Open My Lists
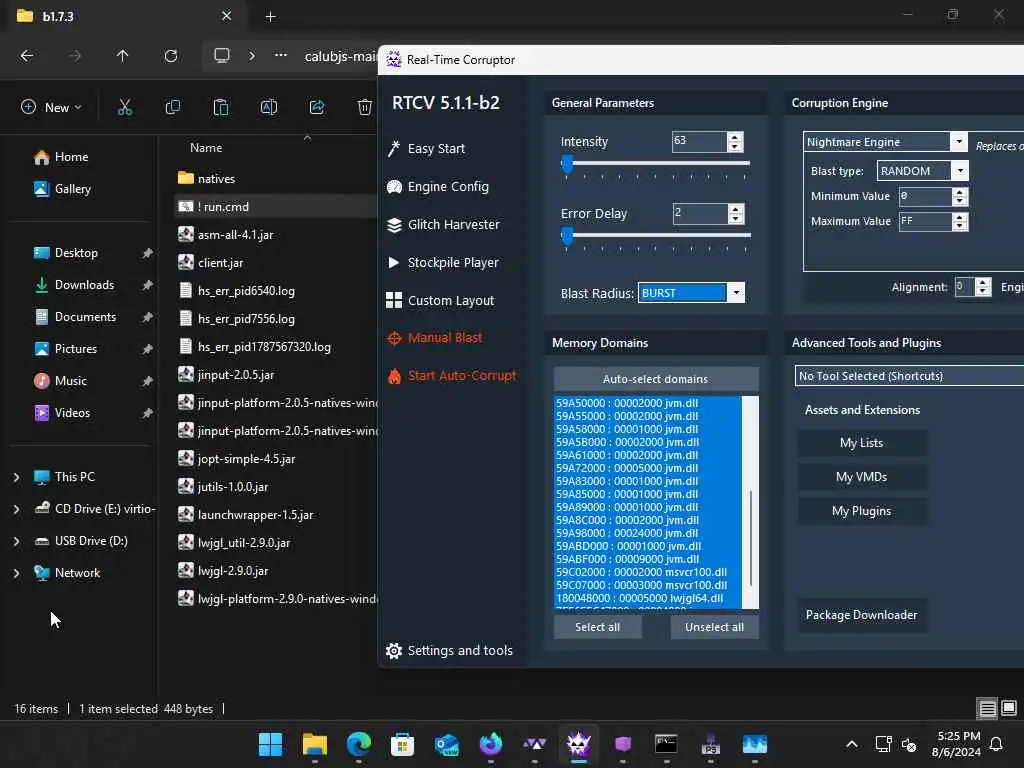 [861, 443]
